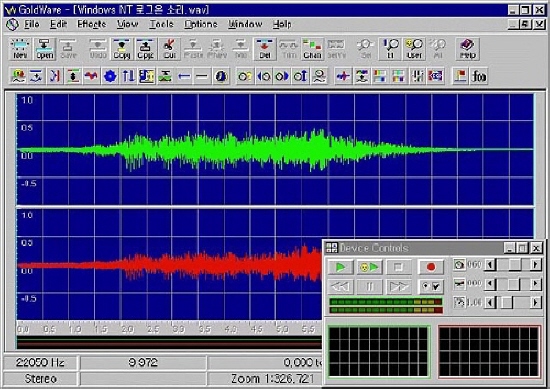Click the left green oscilloscope display
Image resolution: width=550 pixels, height=389 pixels.
pyautogui.click(x=379, y=352)
